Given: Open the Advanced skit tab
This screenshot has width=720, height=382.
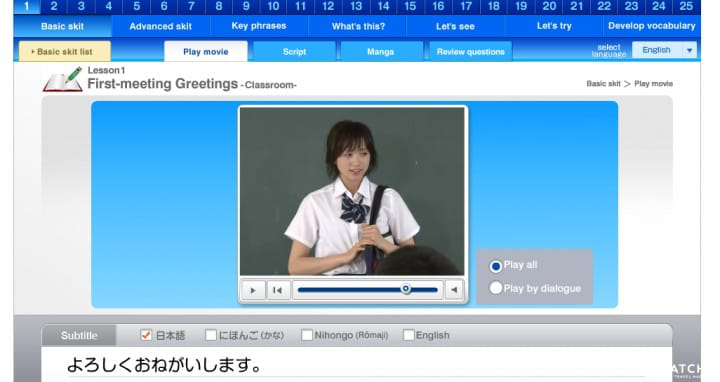Looking at the screenshot, I should click(x=161, y=27).
